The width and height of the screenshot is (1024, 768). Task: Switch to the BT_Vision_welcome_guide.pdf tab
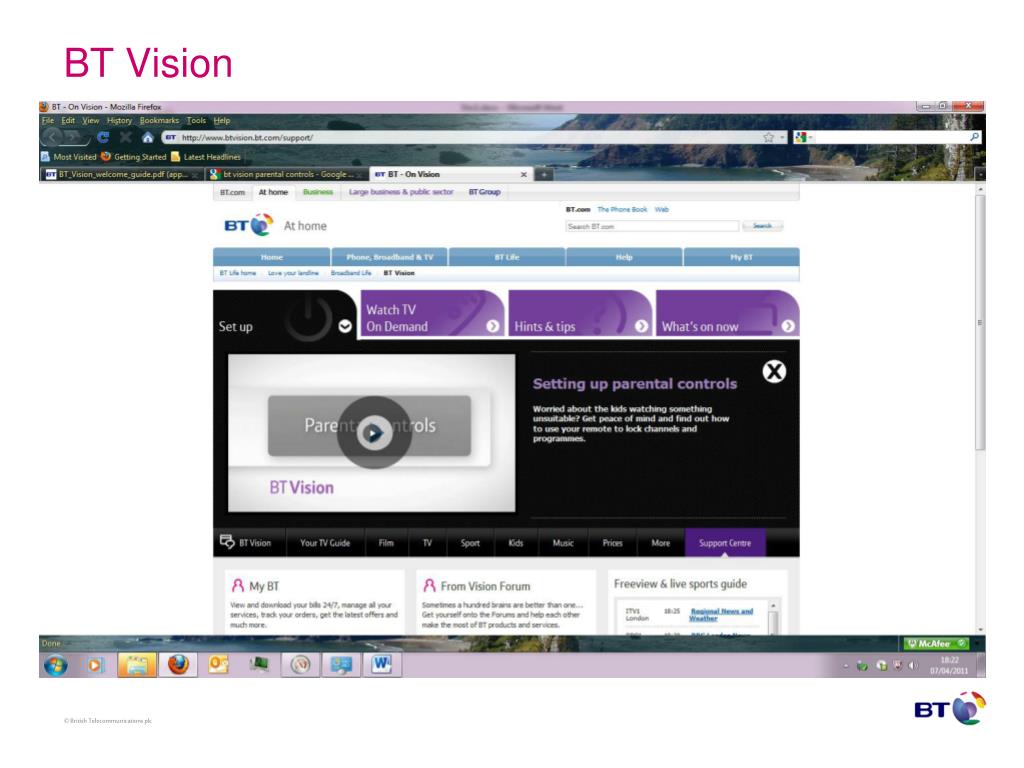coord(122,174)
